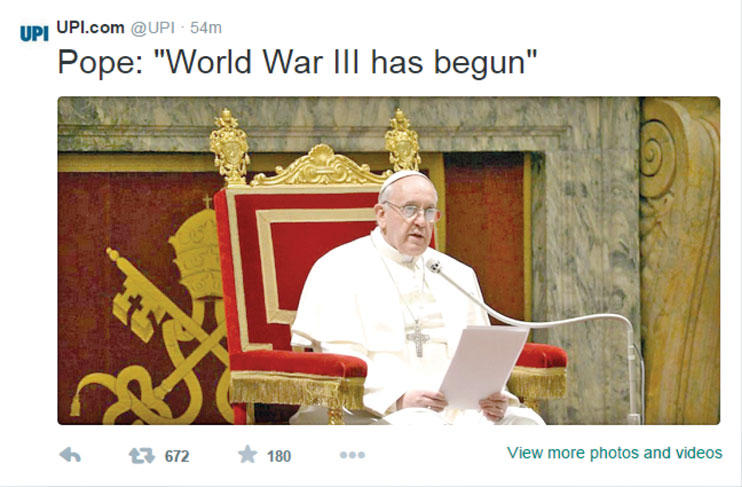The image size is (742, 487).
Task: Click the blue UPI logo avatar
Action: pos(34,33)
